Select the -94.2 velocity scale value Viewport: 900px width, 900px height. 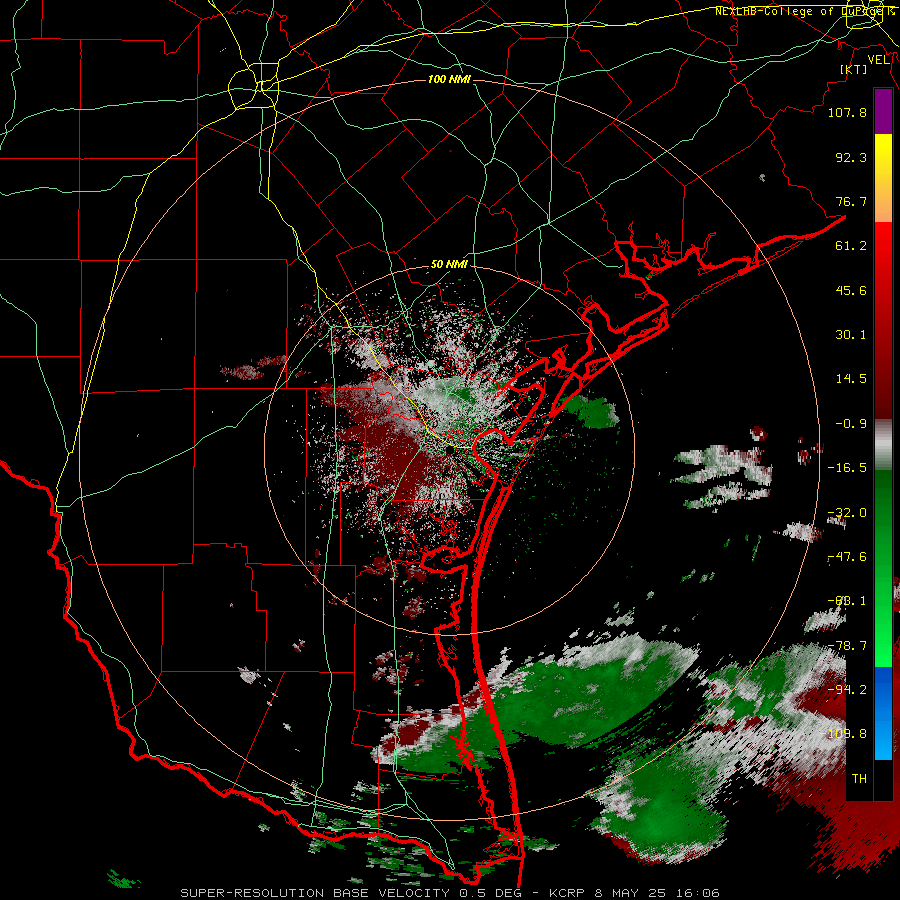coord(847,690)
